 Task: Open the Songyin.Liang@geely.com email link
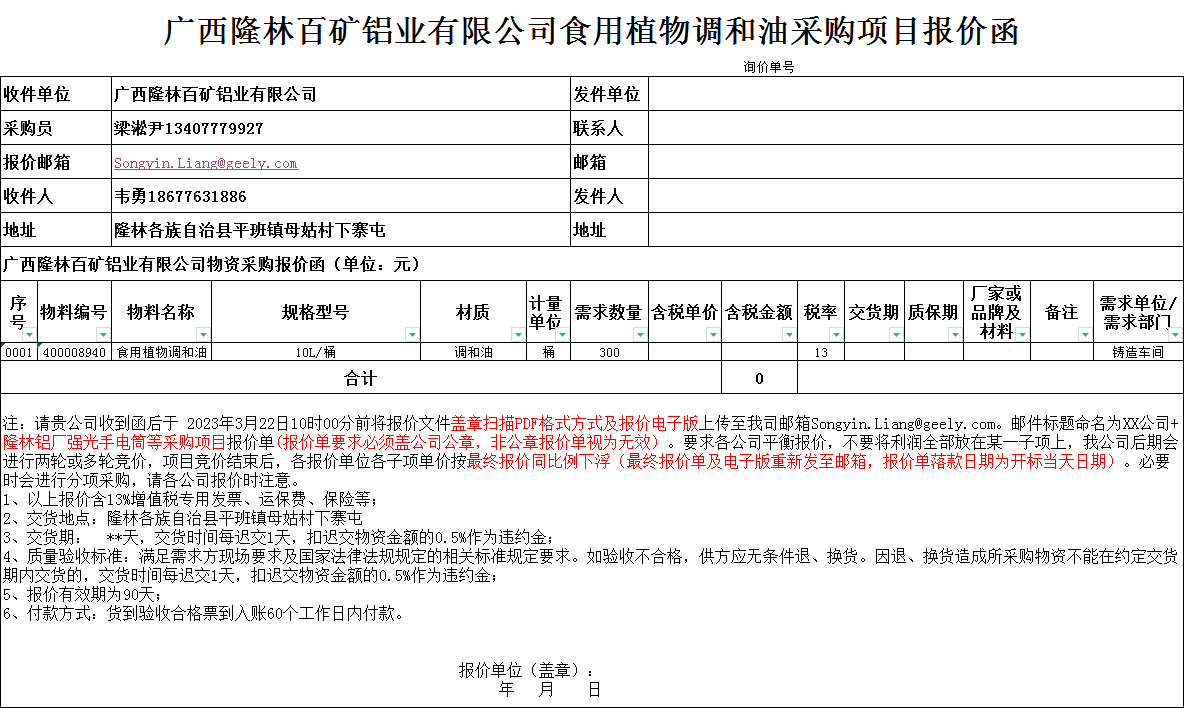[x=205, y=163]
